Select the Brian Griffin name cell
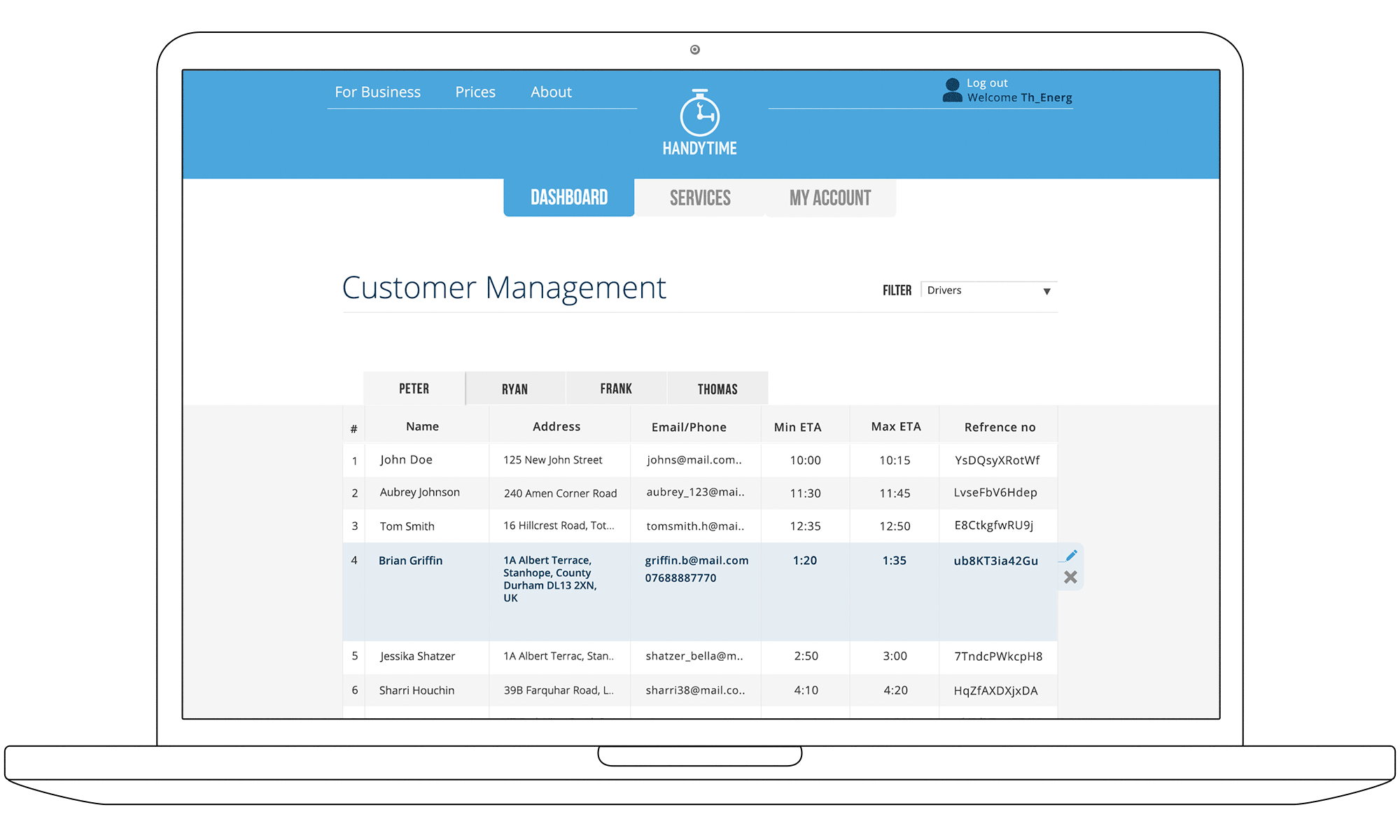Screen dimensions: 1400x840 click(x=410, y=561)
